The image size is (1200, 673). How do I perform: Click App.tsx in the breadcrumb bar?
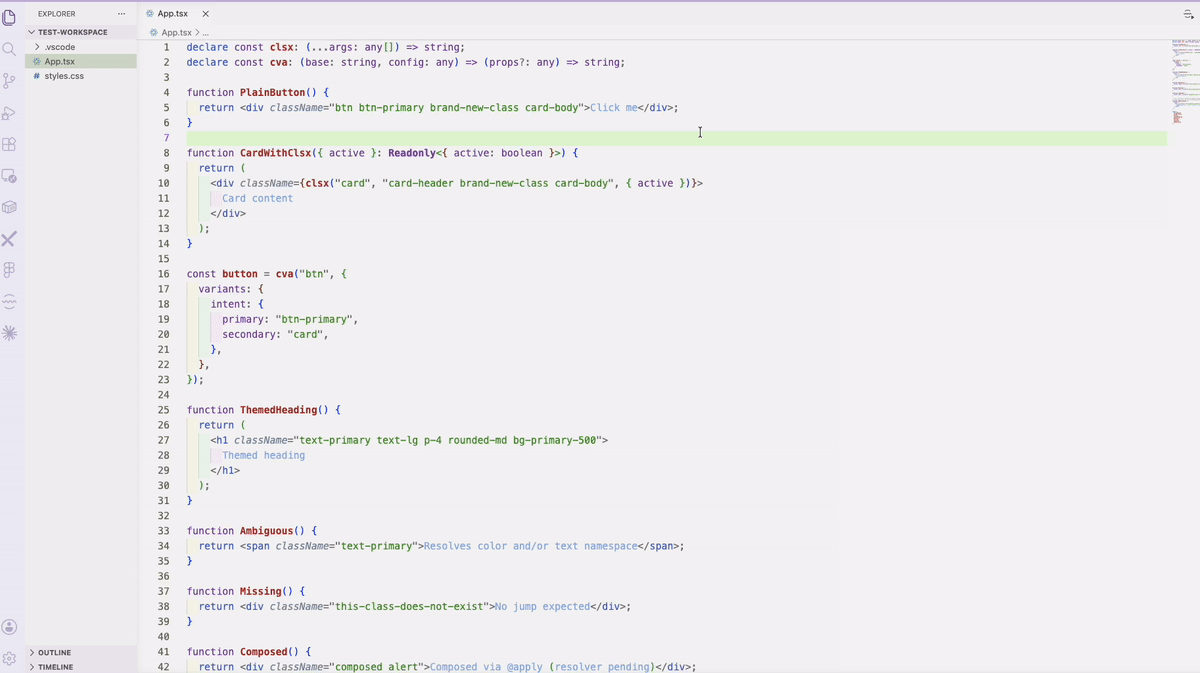pos(176,33)
